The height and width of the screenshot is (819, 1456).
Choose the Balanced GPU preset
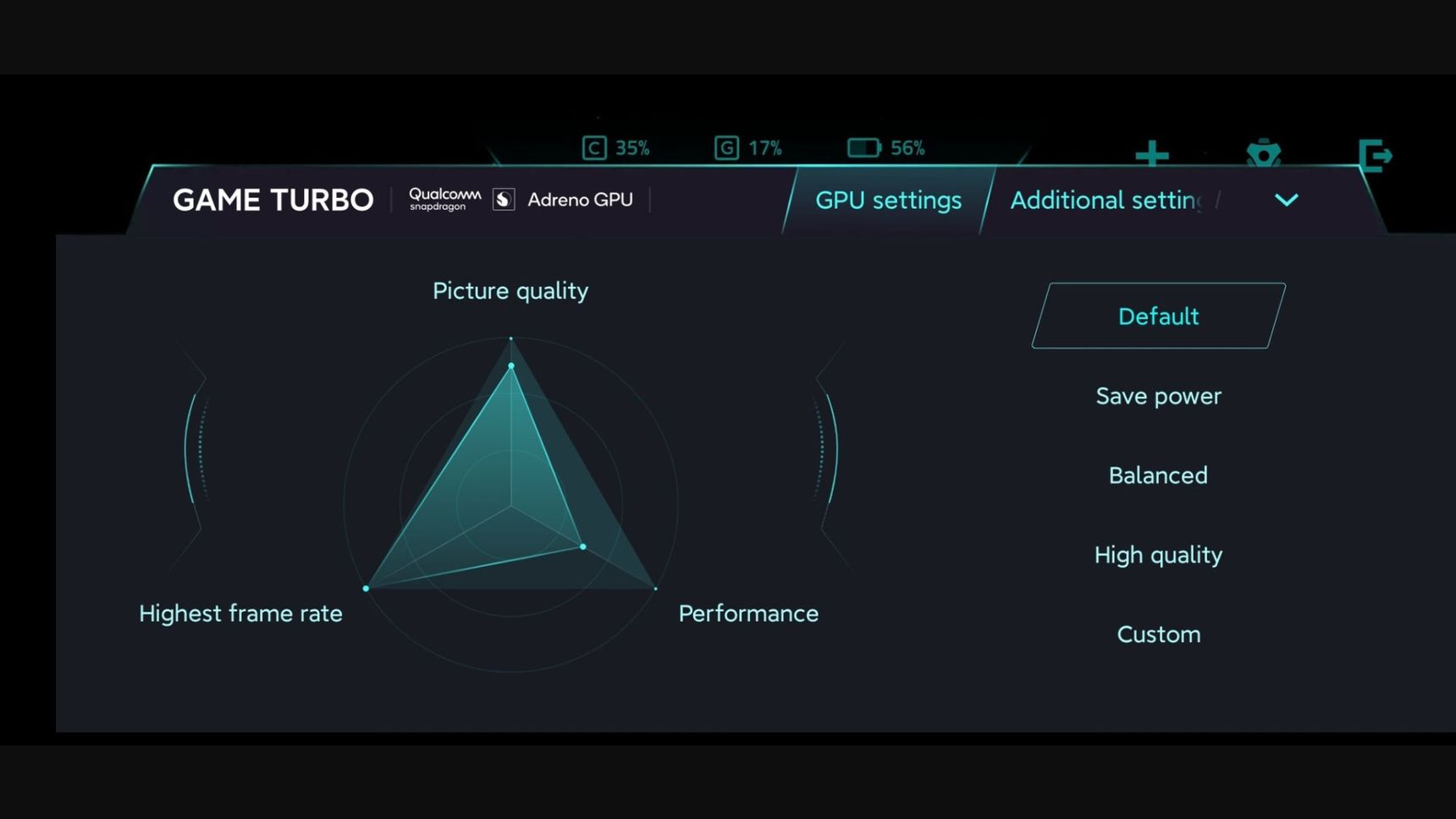pyautogui.click(x=1159, y=475)
